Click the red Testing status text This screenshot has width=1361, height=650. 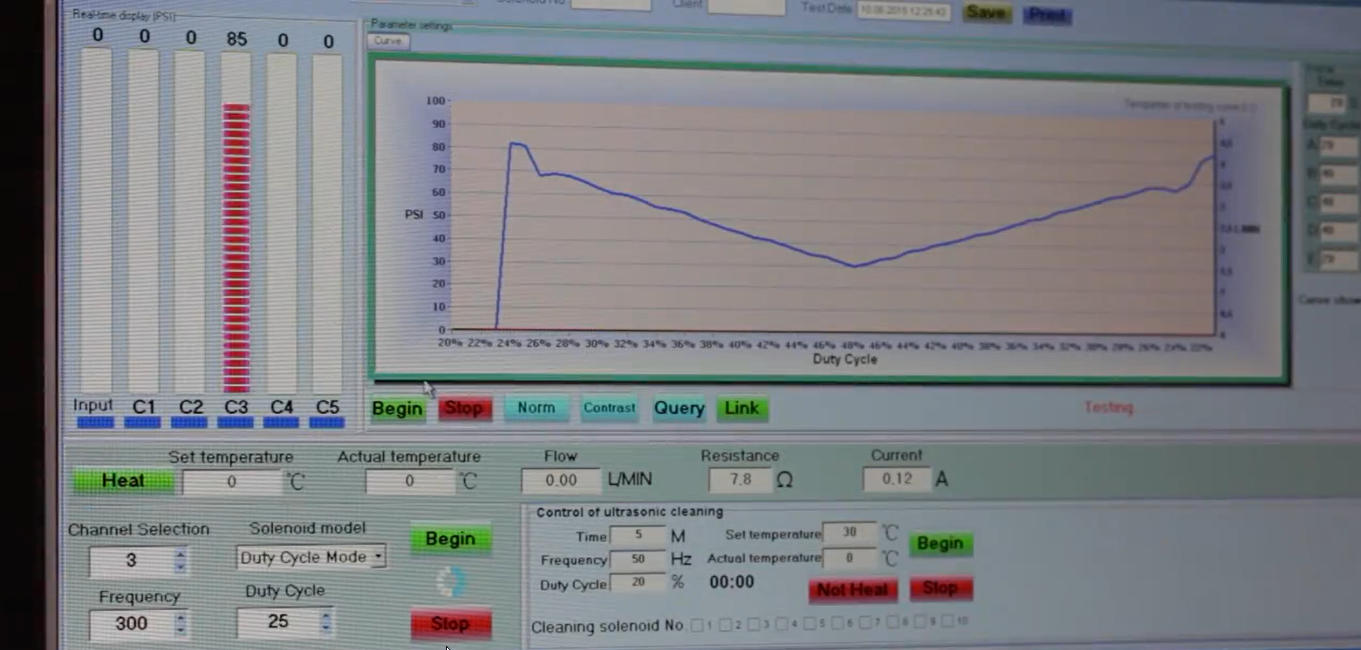(1109, 407)
